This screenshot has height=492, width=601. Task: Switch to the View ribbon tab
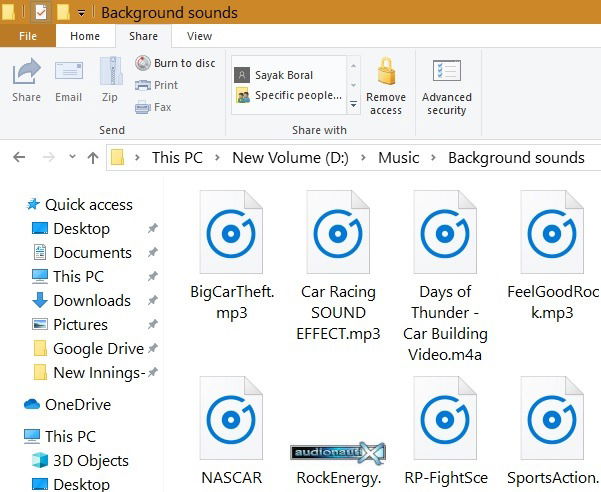199,36
